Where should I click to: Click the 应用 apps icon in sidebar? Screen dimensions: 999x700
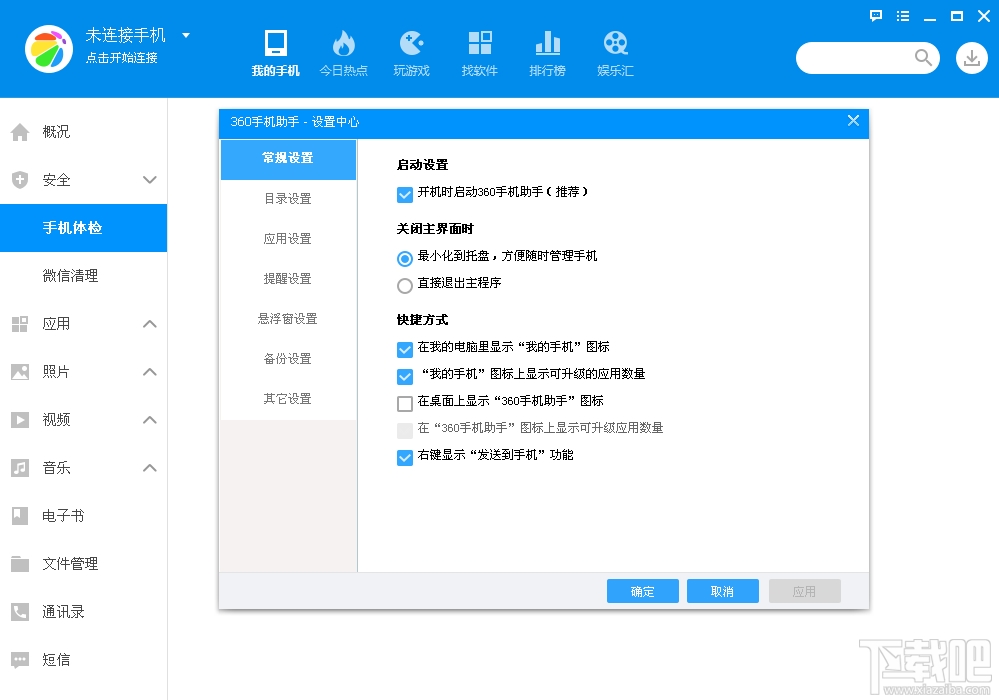20,324
